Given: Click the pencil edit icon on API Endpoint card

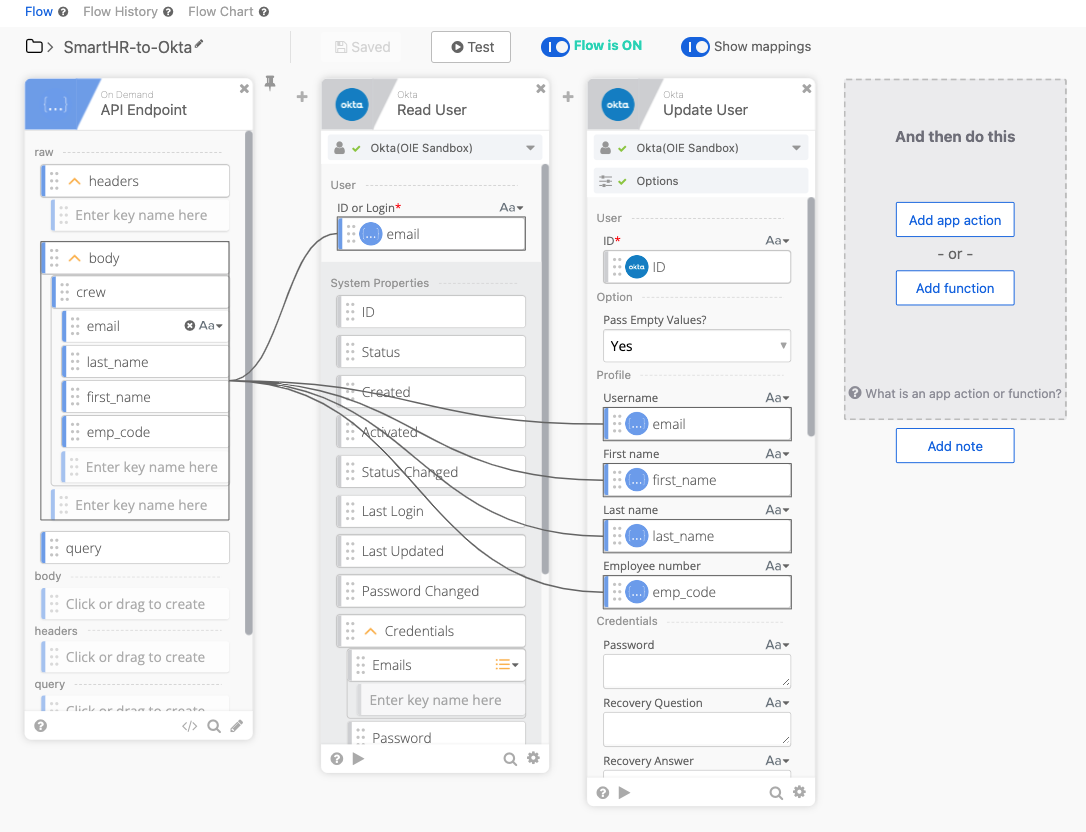Looking at the screenshot, I should click(x=237, y=725).
